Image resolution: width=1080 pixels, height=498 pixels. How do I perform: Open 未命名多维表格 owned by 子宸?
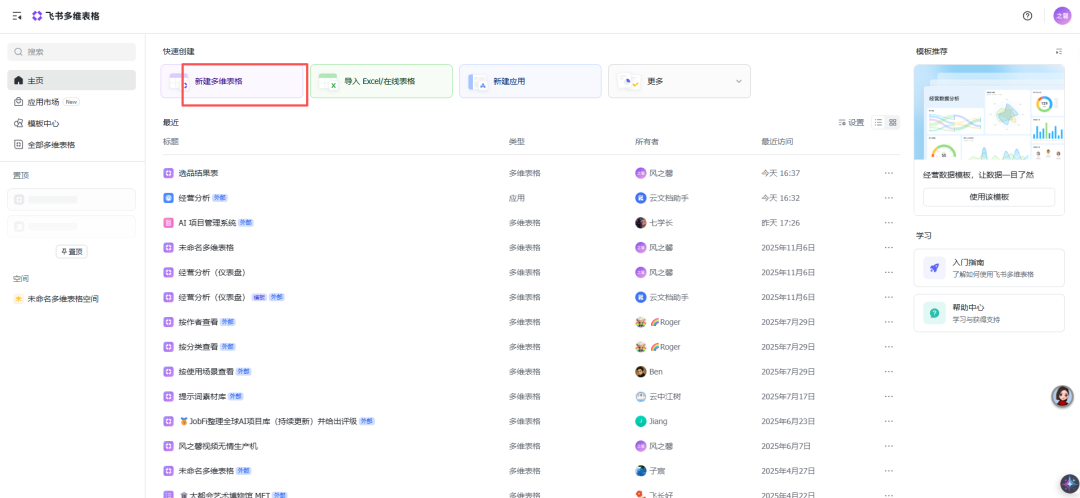(205, 470)
